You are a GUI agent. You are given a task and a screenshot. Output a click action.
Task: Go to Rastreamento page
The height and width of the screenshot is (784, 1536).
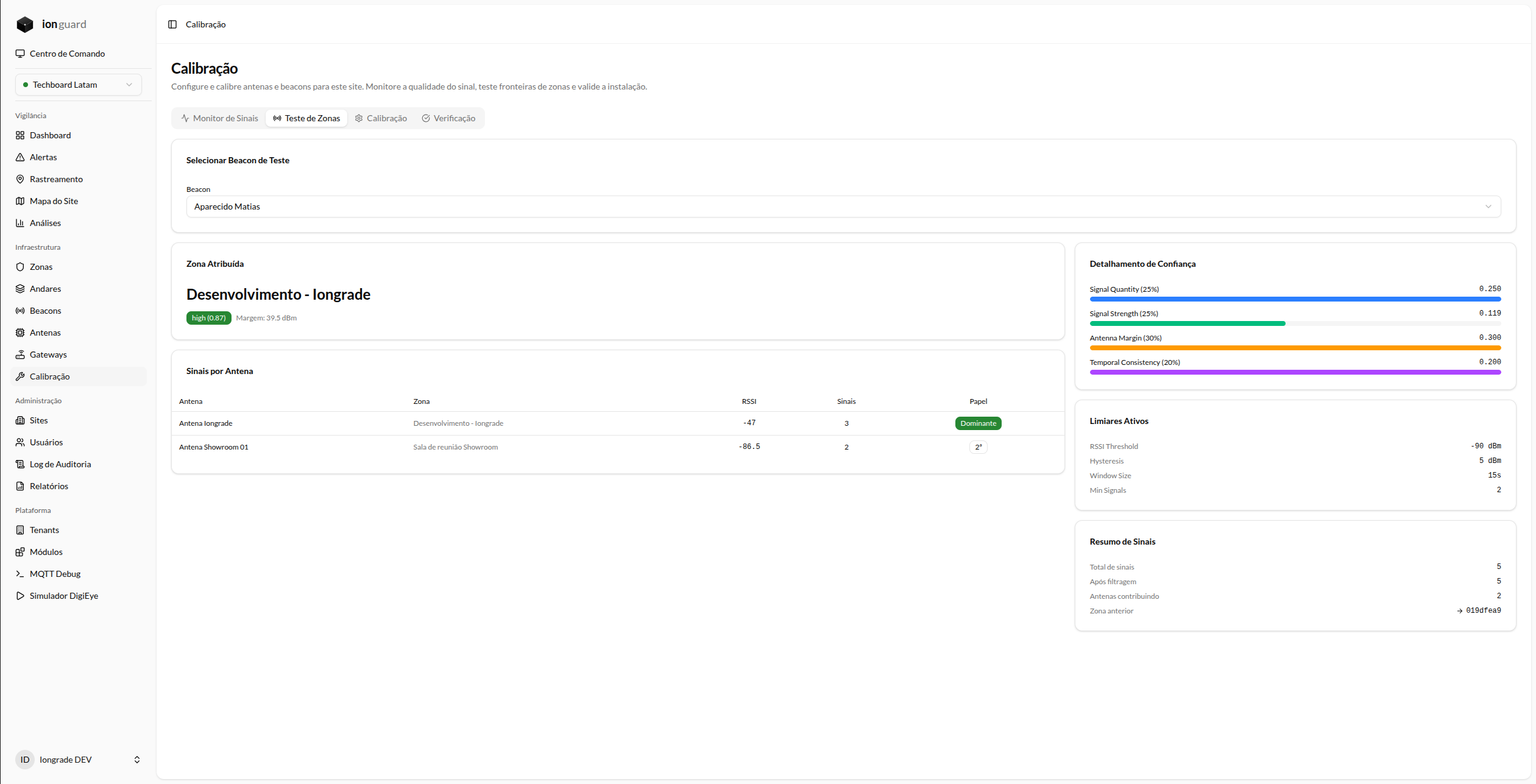point(79,179)
